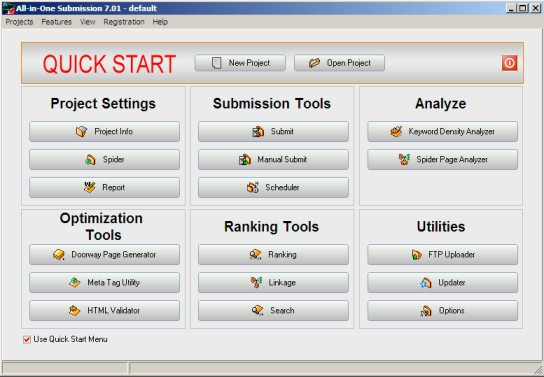
Task: Open the Options utility
Action: 443,311
